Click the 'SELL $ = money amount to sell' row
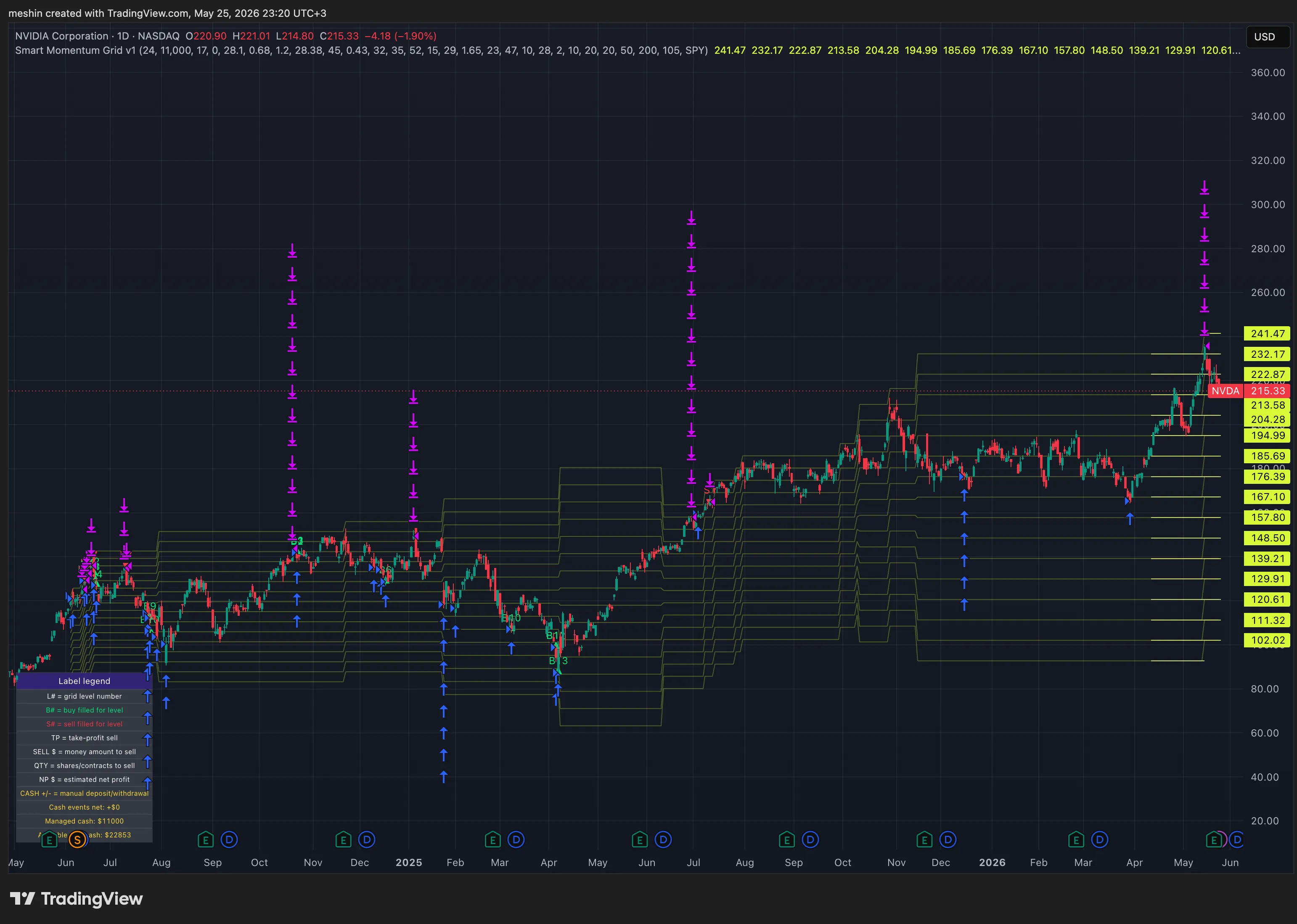The height and width of the screenshot is (924, 1297). click(84, 752)
